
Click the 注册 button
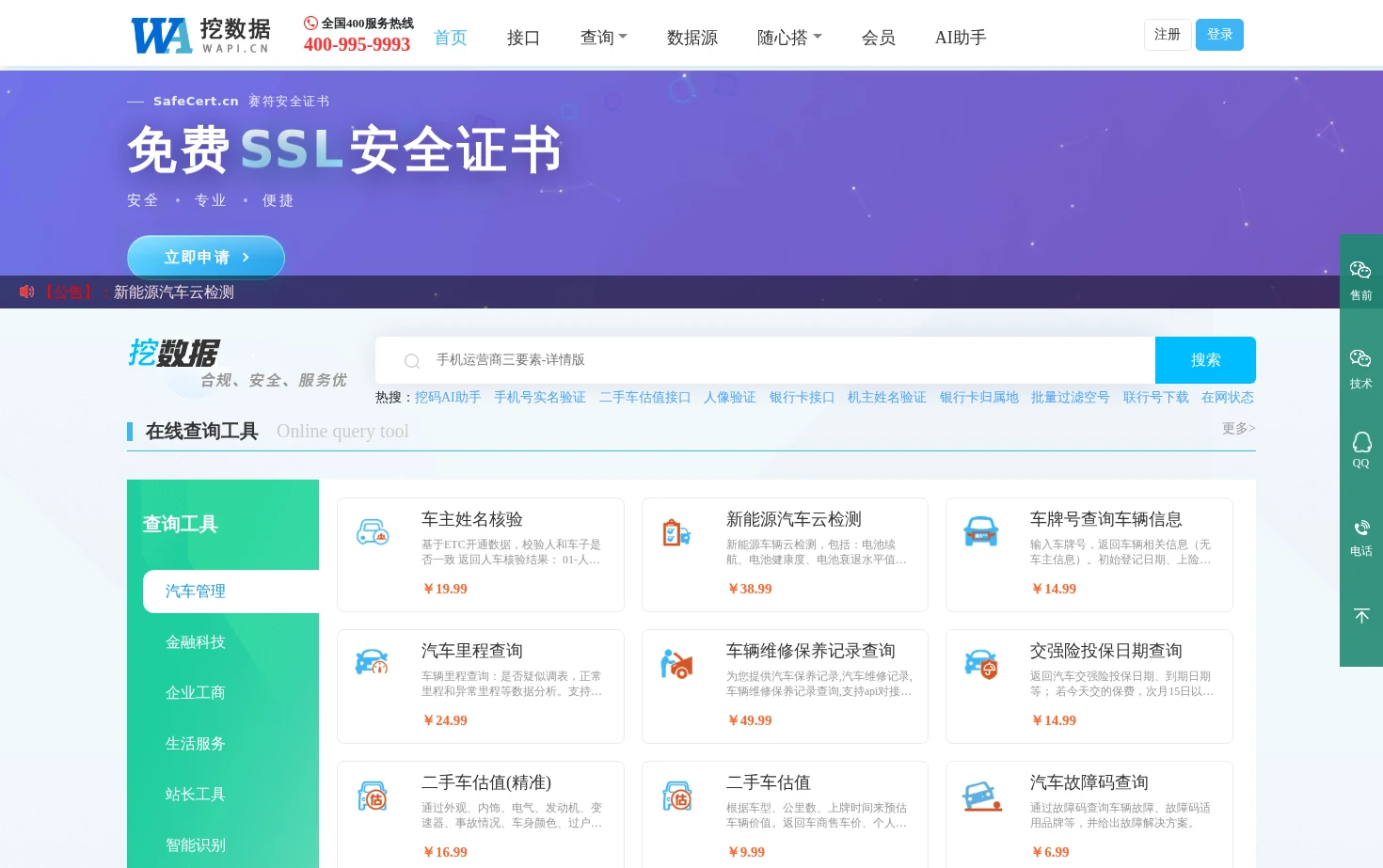pos(1168,35)
